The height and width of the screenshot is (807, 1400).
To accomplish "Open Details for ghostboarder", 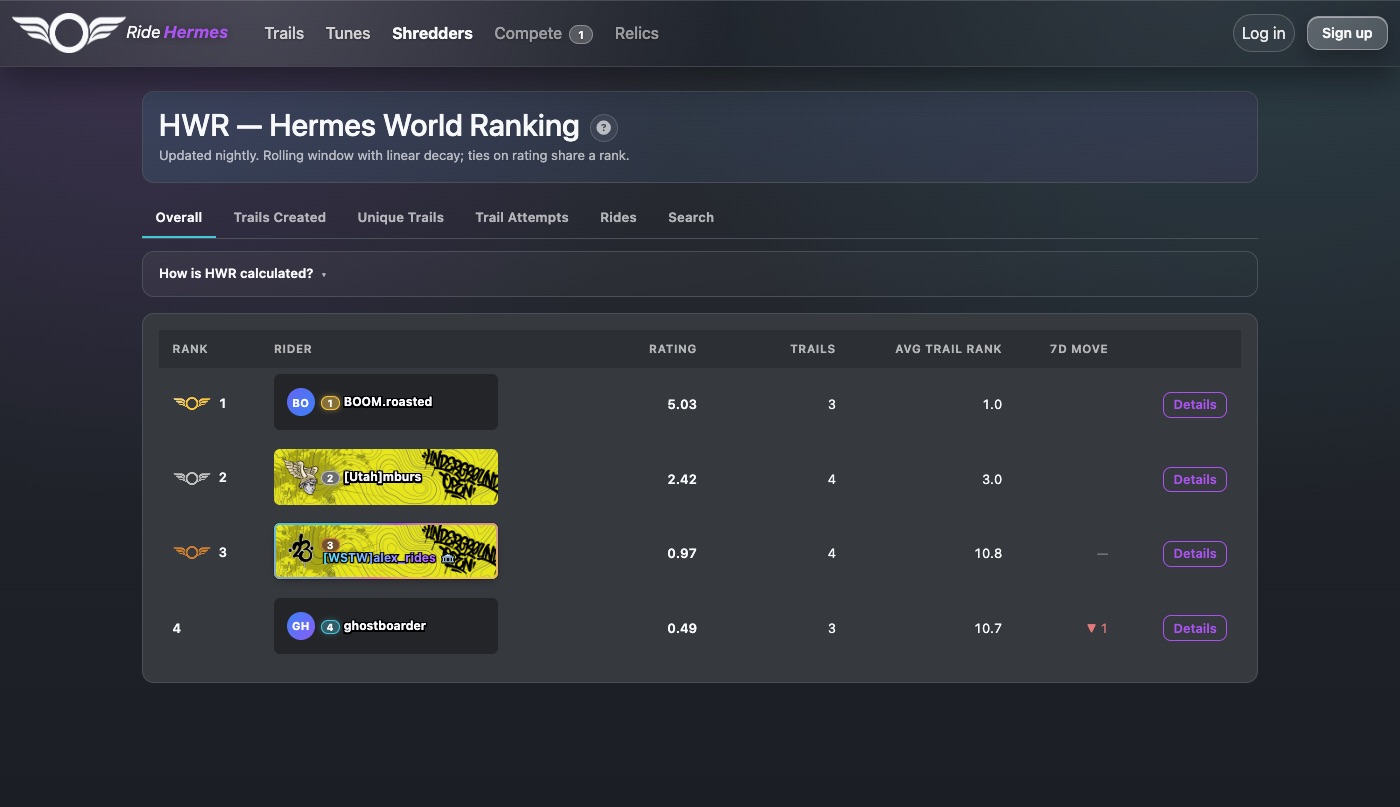I will tap(1195, 629).
